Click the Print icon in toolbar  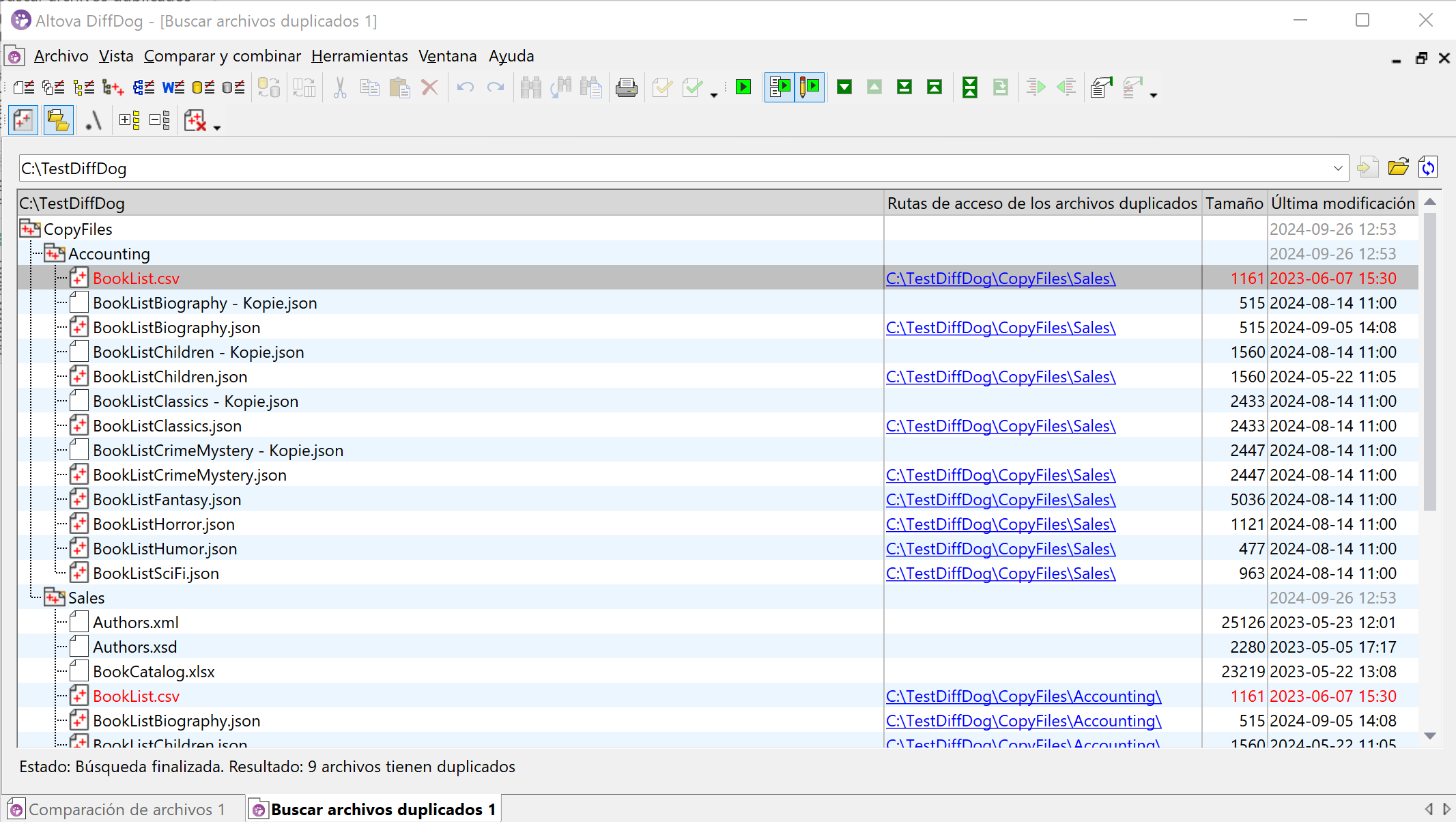626,87
